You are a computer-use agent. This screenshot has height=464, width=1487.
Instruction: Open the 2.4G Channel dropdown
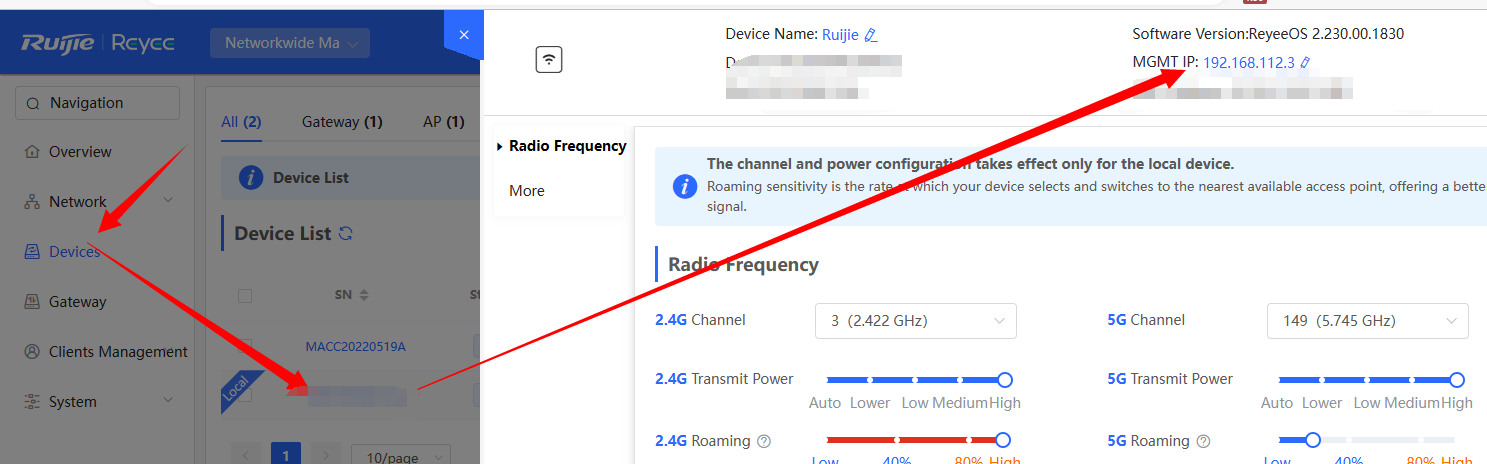pos(915,321)
